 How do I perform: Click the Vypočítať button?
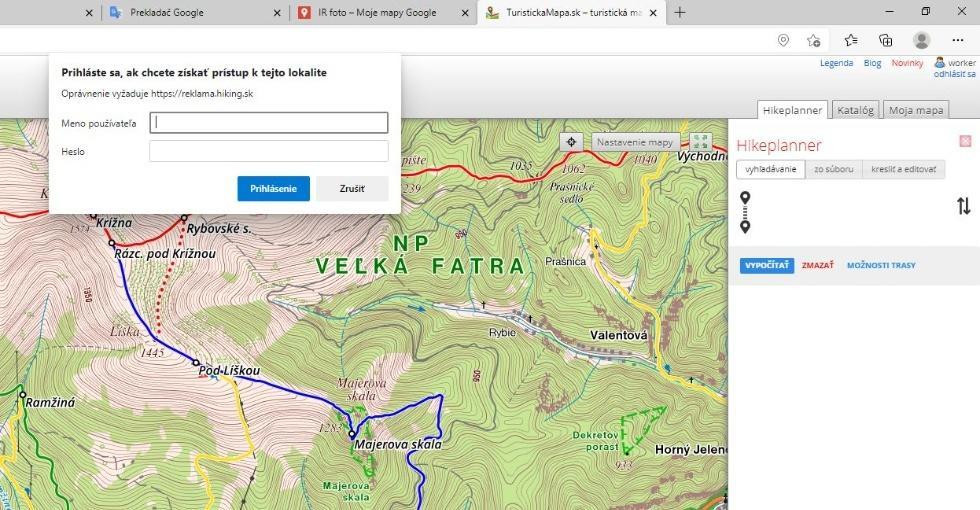(766, 265)
